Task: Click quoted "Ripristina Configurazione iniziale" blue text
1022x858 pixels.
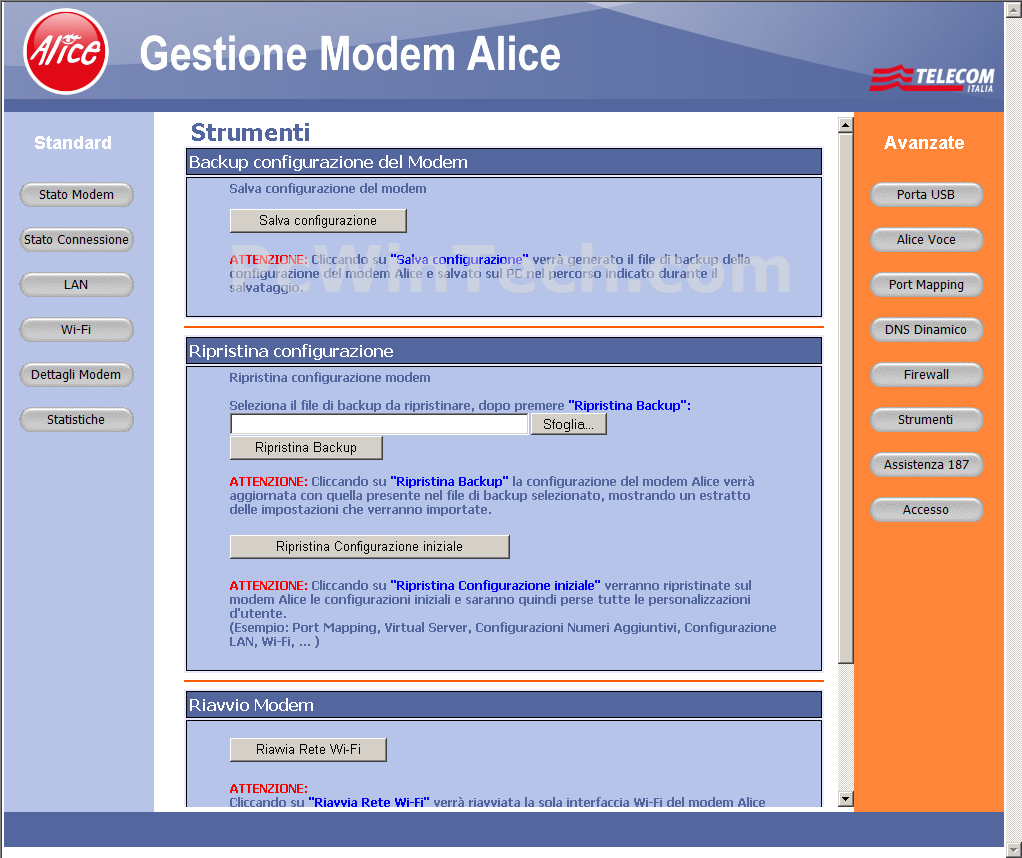Action: pyautogui.click(x=495, y=585)
